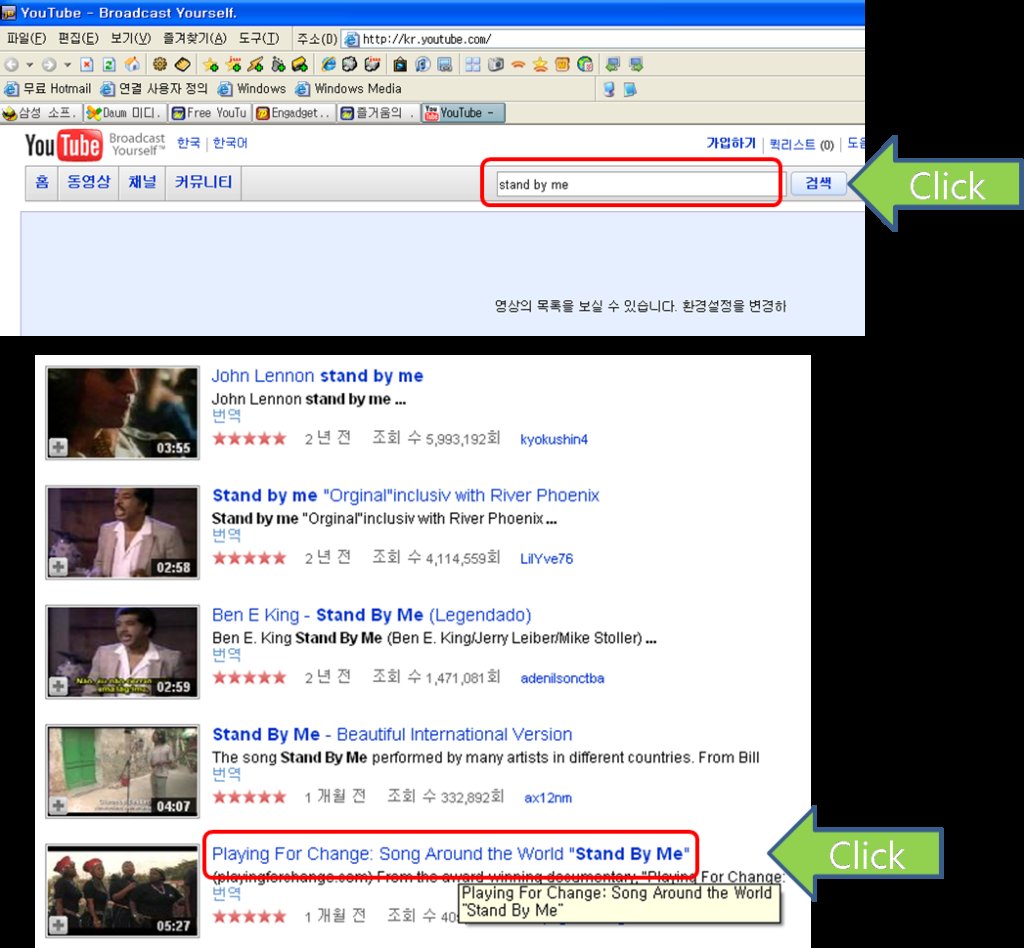
Task: Stop loading with the red X toolbar icon
Action: pyautogui.click(x=87, y=64)
